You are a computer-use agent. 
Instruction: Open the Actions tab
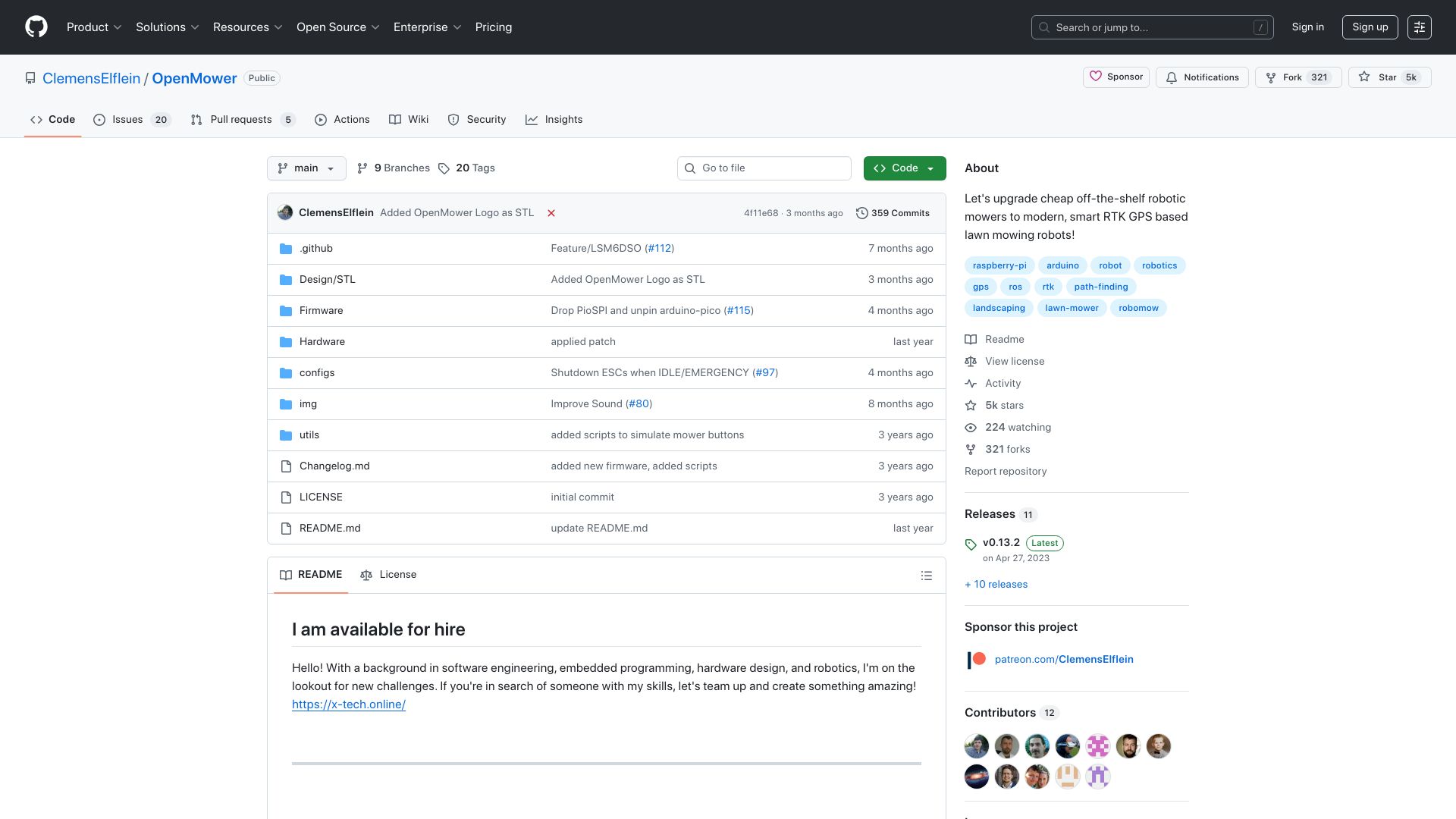tap(342, 120)
